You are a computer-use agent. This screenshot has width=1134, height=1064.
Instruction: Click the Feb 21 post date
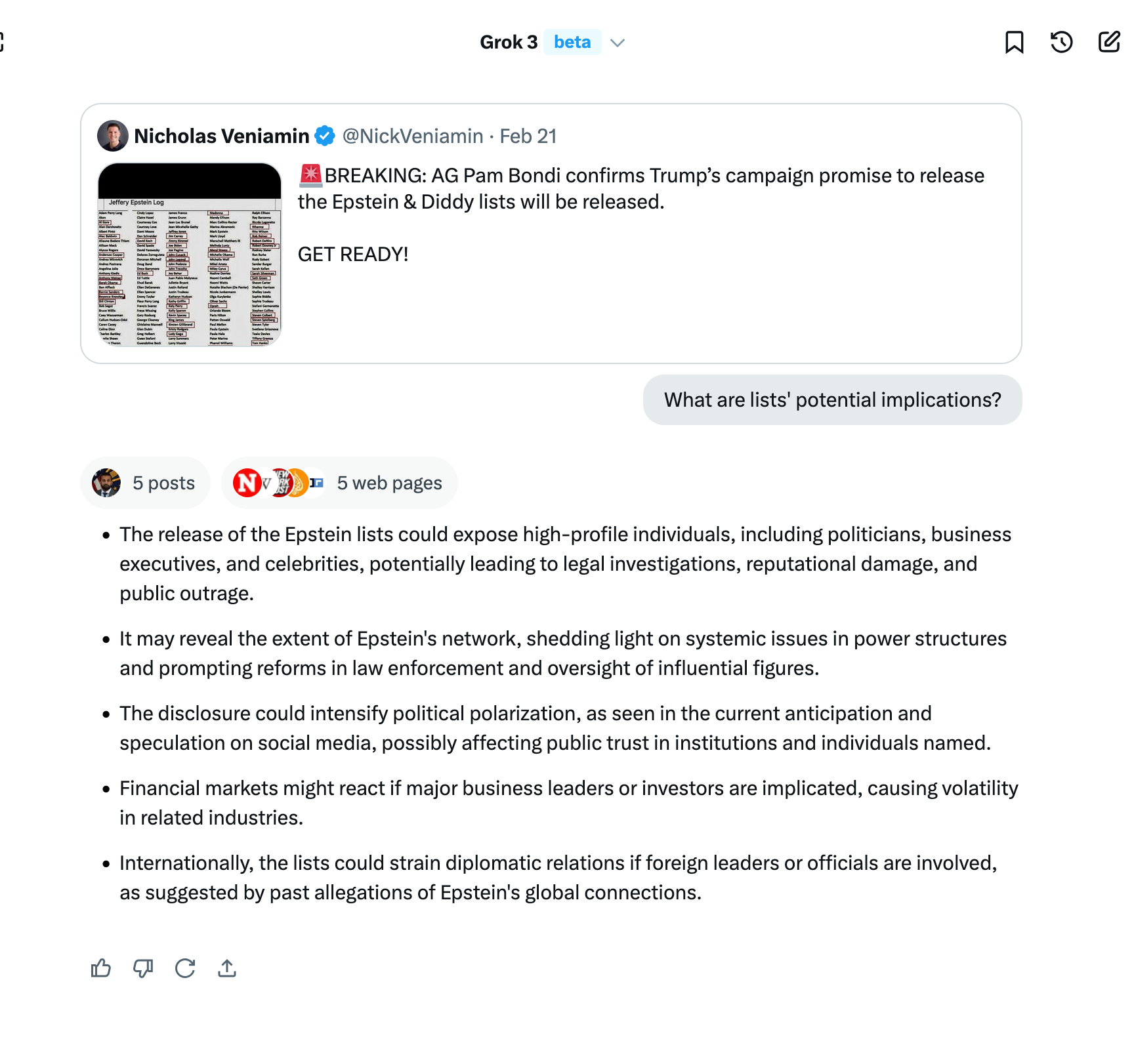tap(528, 136)
